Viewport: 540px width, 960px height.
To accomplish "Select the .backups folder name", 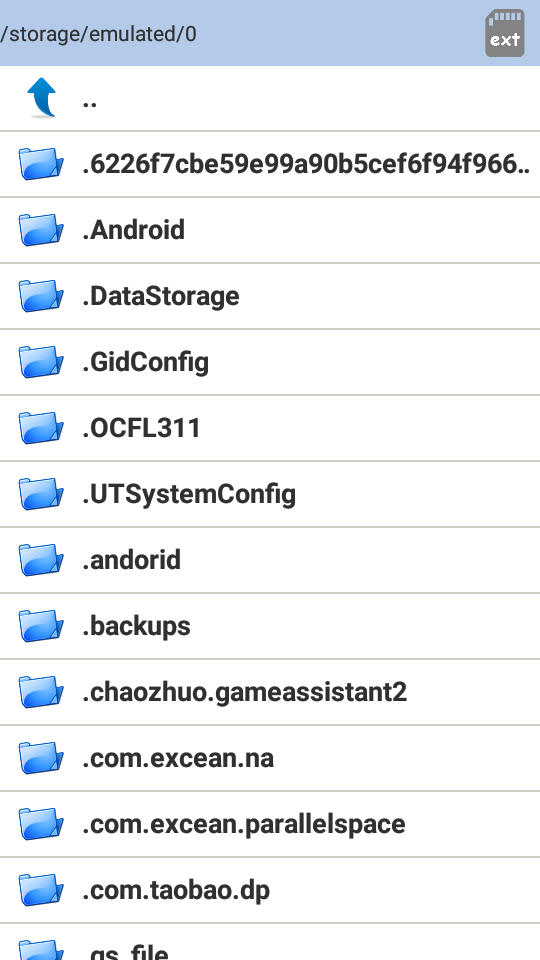I will coord(137,626).
